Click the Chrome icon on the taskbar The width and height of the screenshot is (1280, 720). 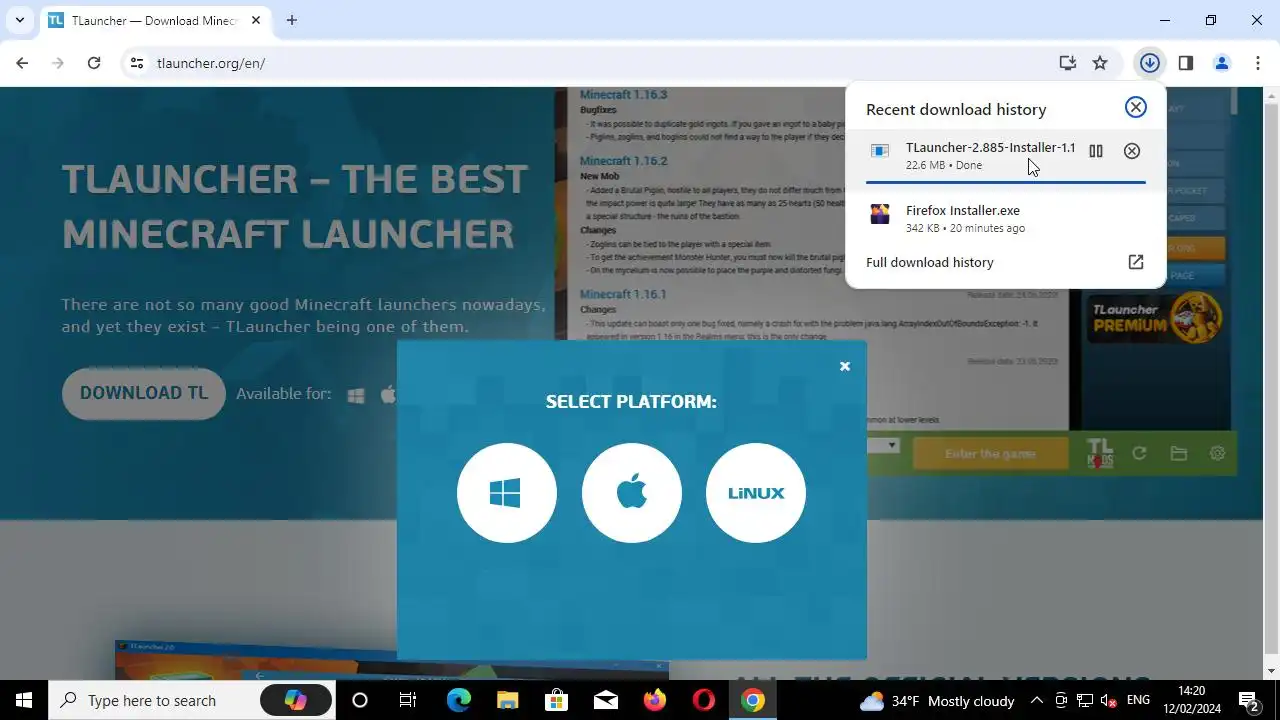[753, 700]
